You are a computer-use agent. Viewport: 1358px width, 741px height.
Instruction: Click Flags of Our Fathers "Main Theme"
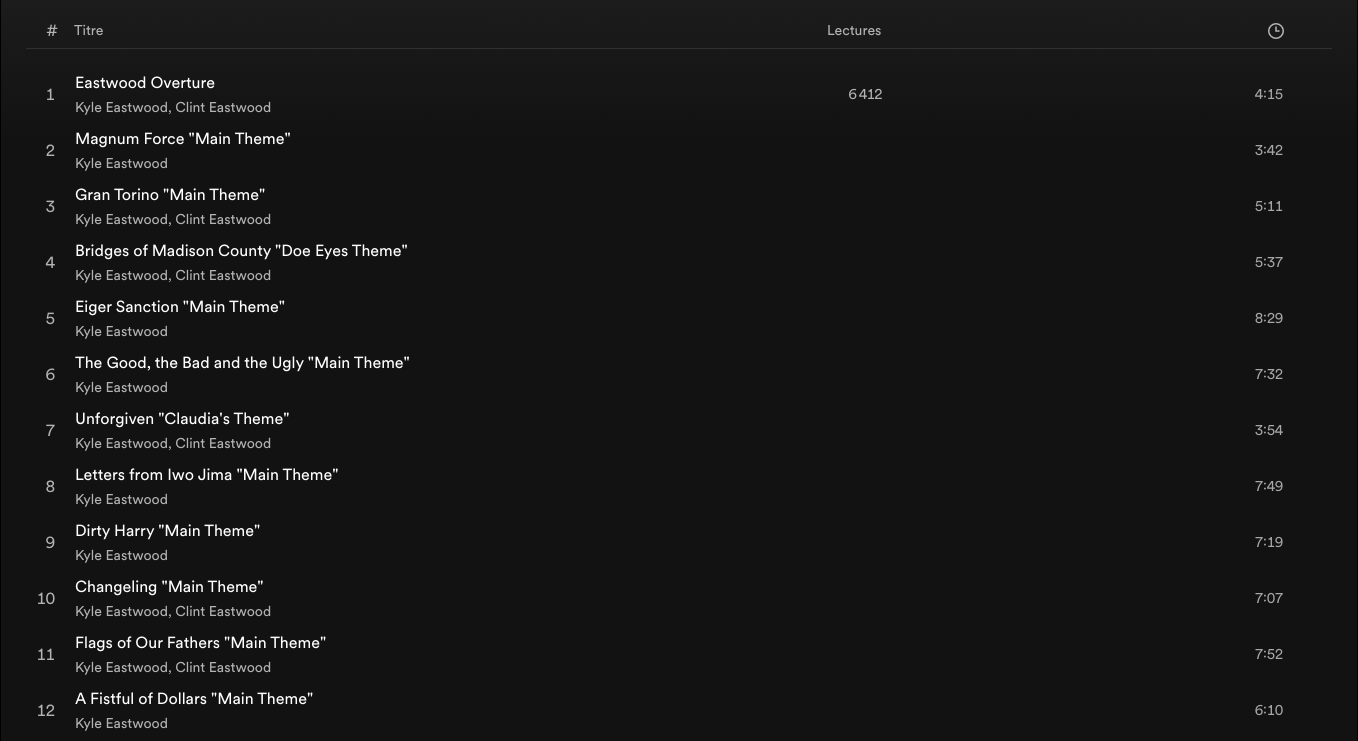pos(201,643)
